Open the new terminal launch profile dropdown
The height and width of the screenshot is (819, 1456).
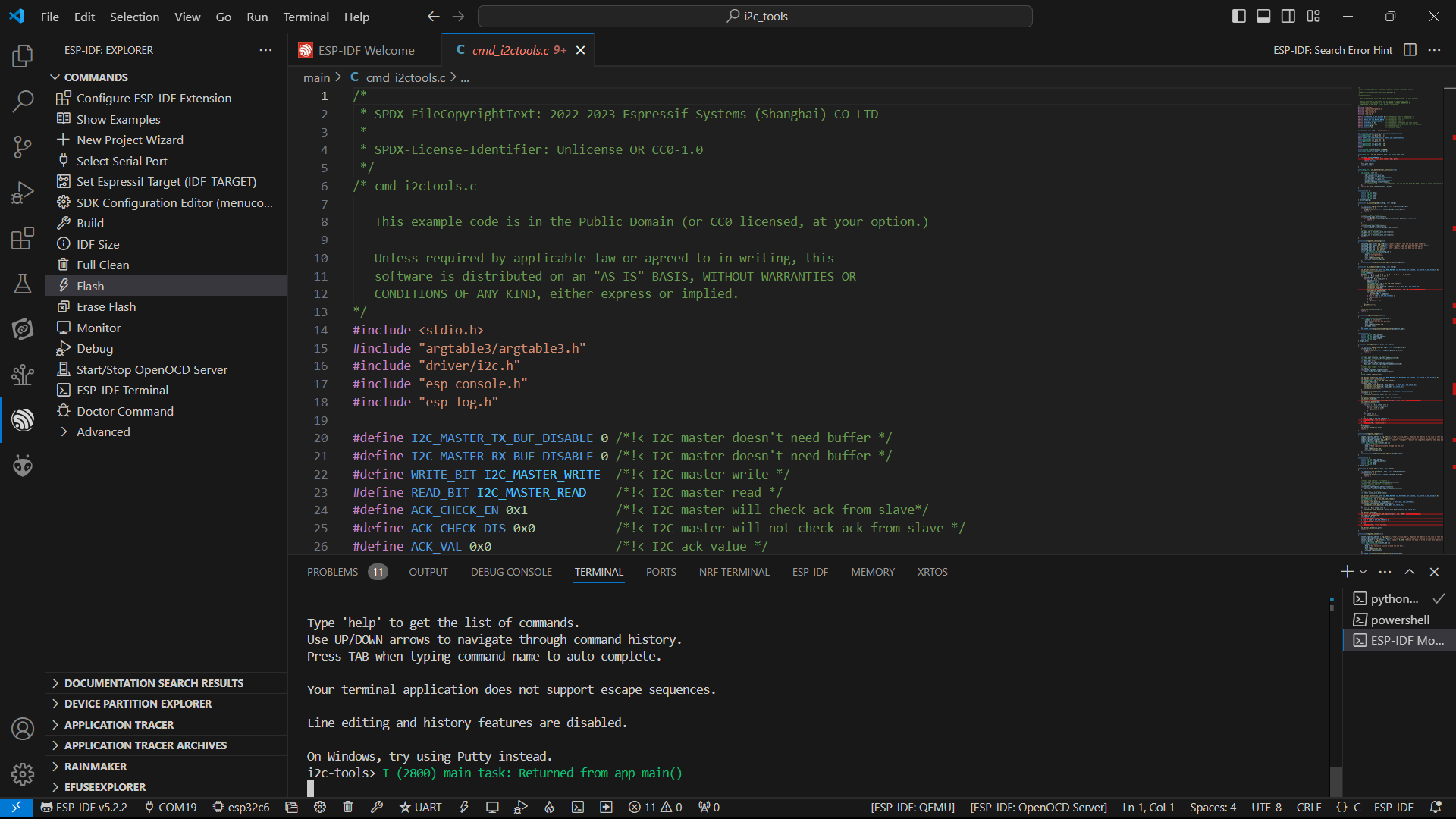pyautogui.click(x=1363, y=572)
